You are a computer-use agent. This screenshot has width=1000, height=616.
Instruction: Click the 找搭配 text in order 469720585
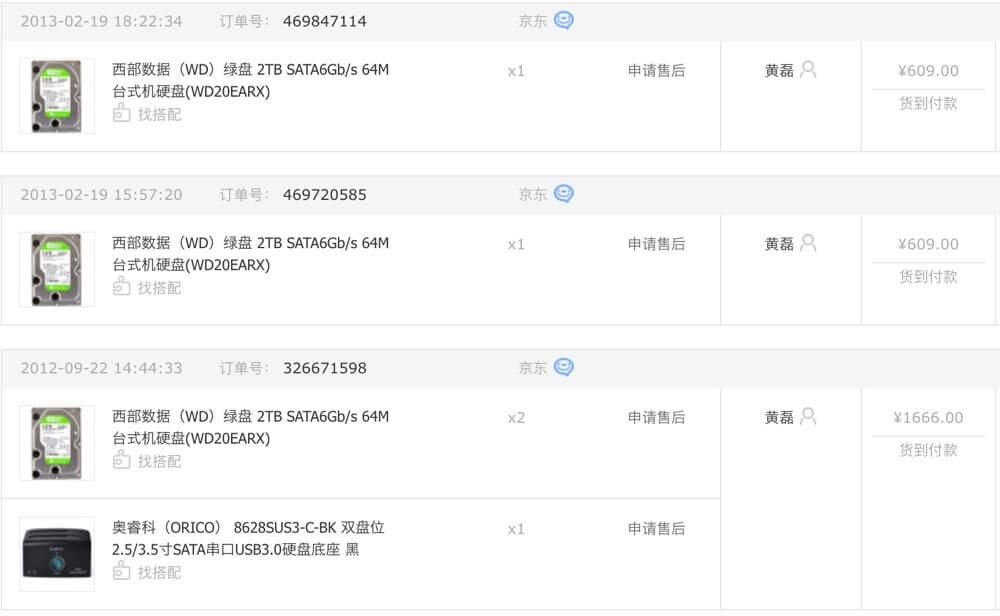point(159,288)
